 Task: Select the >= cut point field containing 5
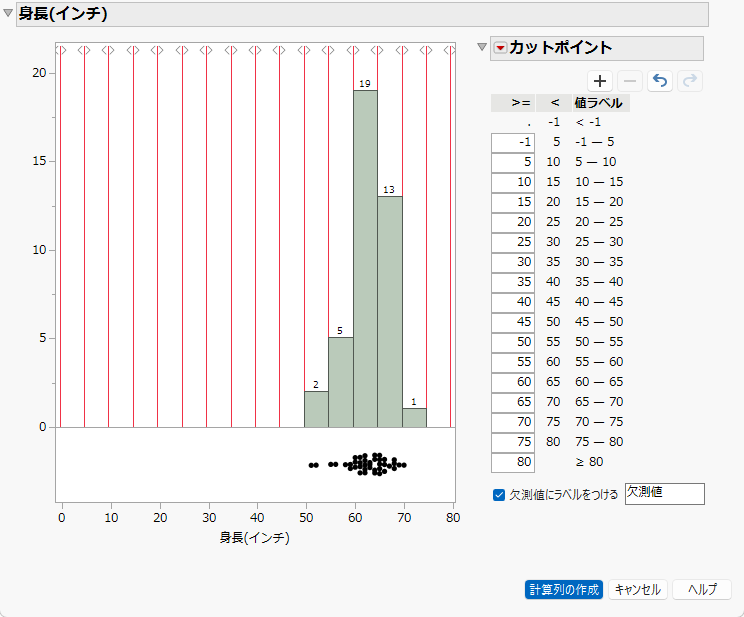point(513,162)
